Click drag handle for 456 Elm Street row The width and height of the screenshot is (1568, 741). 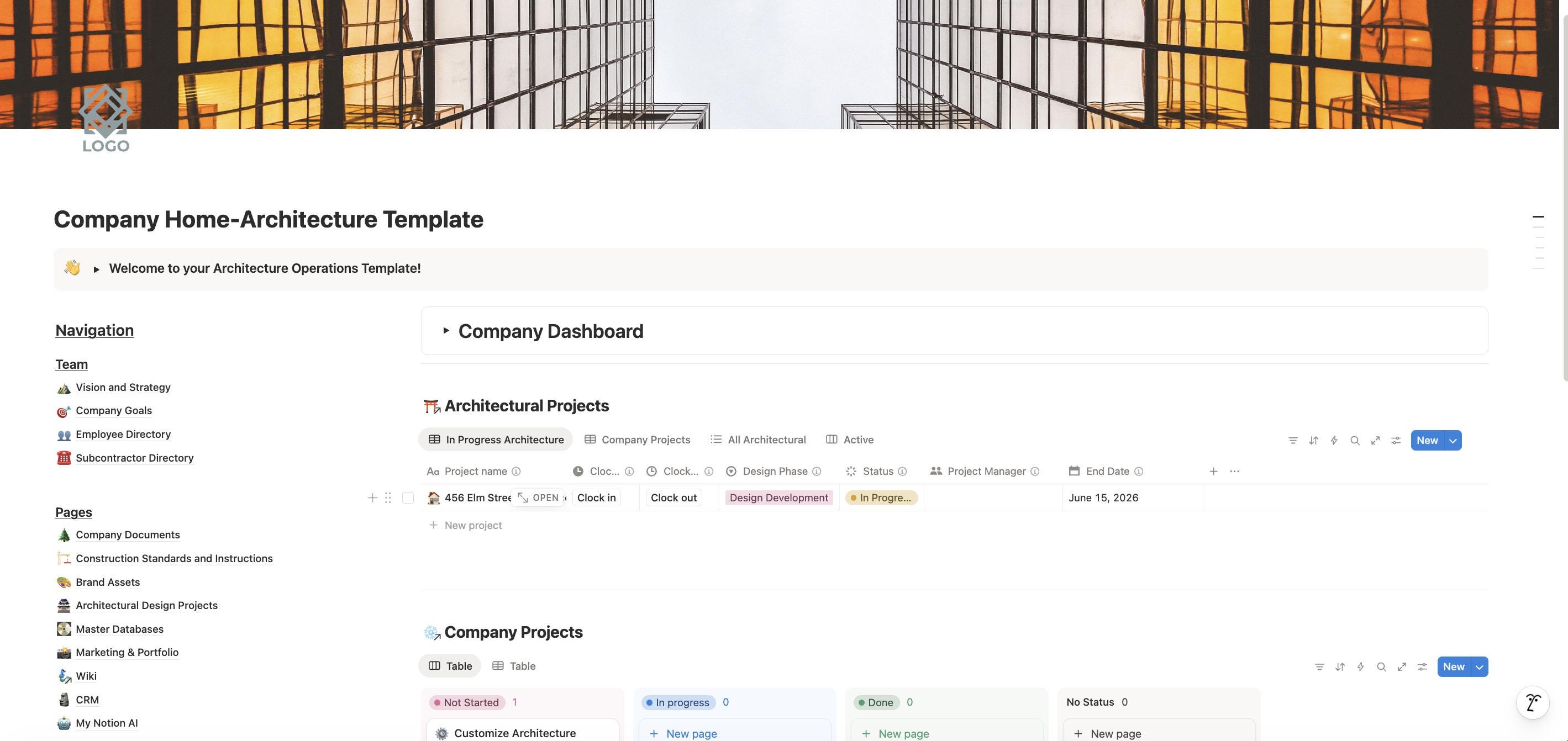388,497
